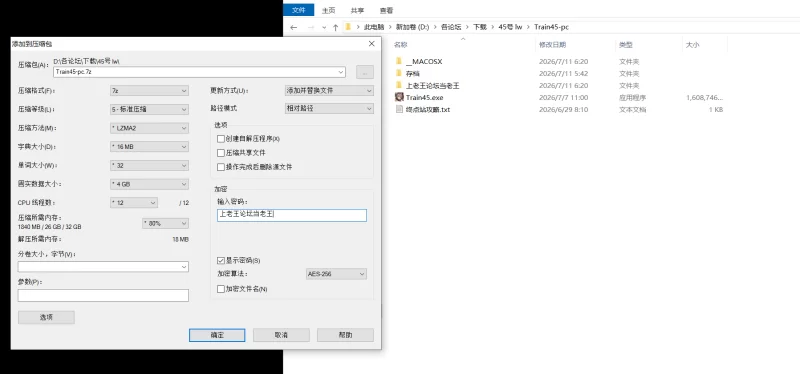Click the 终点站攻略.txt document icon
Image resolution: width=800 pixels, height=374 pixels.
pos(399,109)
